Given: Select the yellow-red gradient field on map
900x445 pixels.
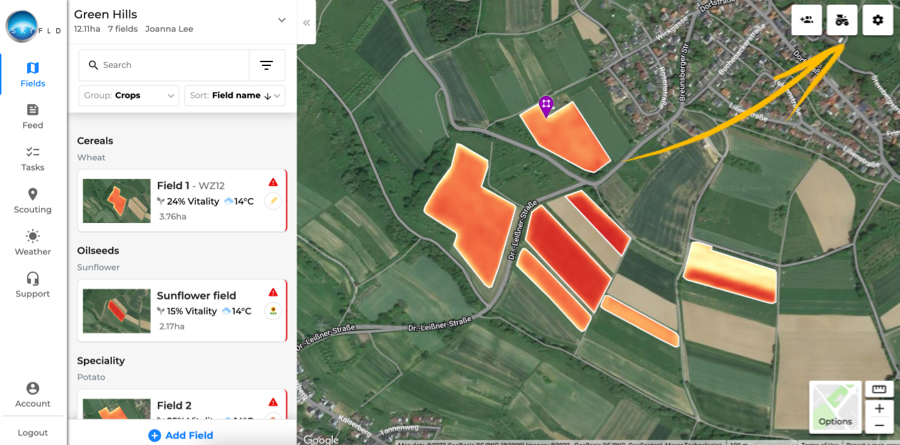Looking at the screenshot, I should 730,273.
